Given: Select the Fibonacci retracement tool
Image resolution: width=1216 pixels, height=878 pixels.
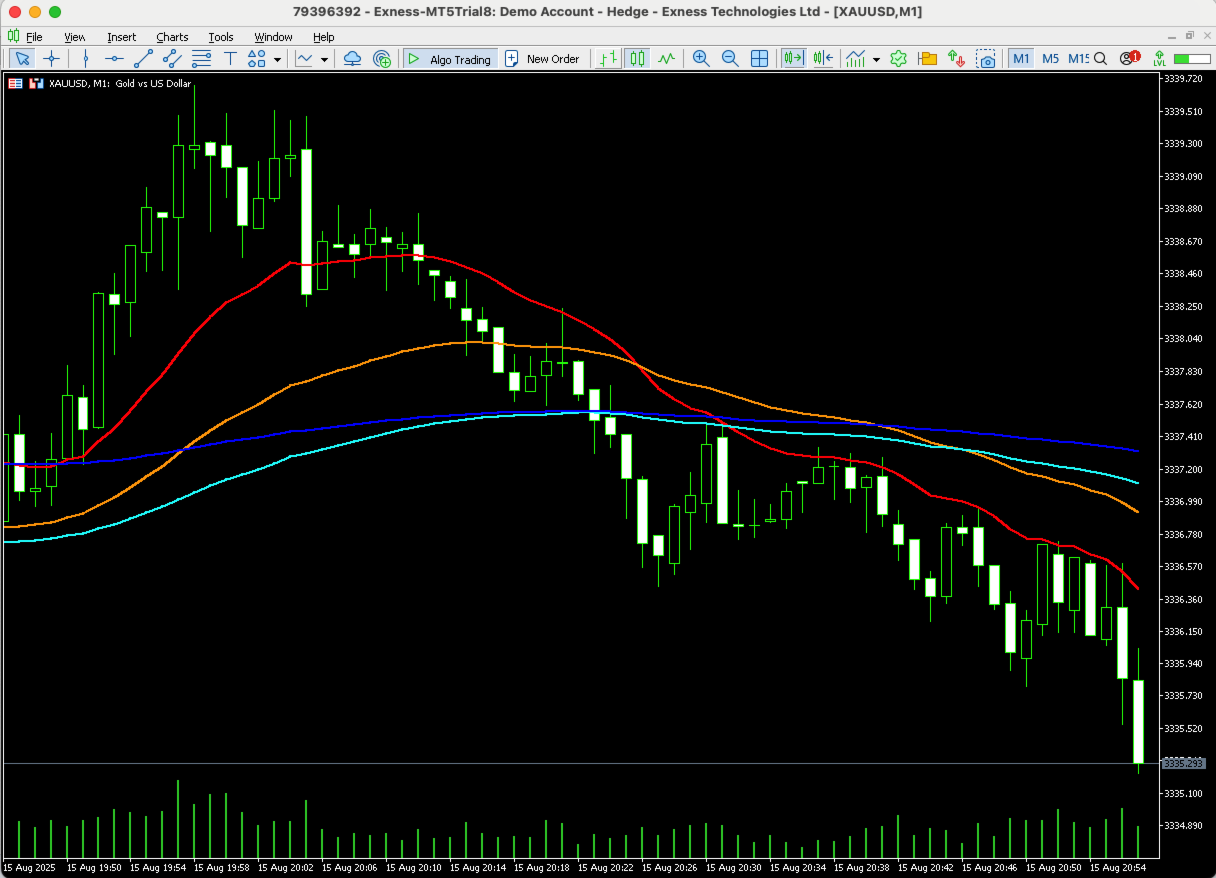Looking at the screenshot, I should coord(201,59).
